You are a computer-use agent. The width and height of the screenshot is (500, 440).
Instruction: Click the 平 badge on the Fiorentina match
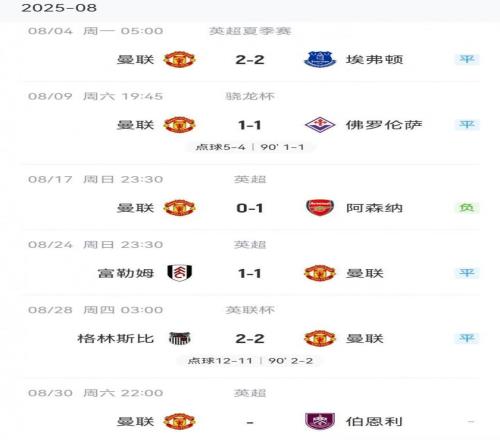[x=467, y=125]
